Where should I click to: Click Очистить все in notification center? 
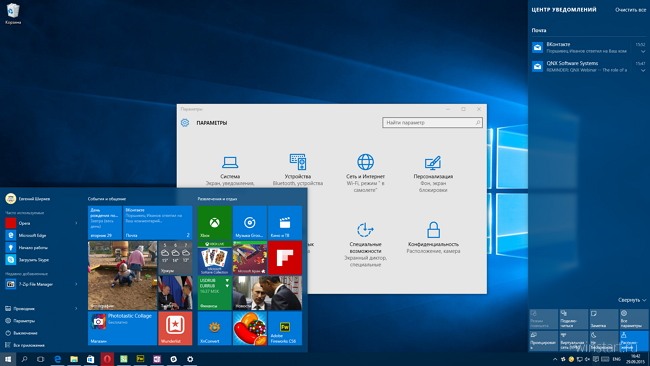pos(630,10)
